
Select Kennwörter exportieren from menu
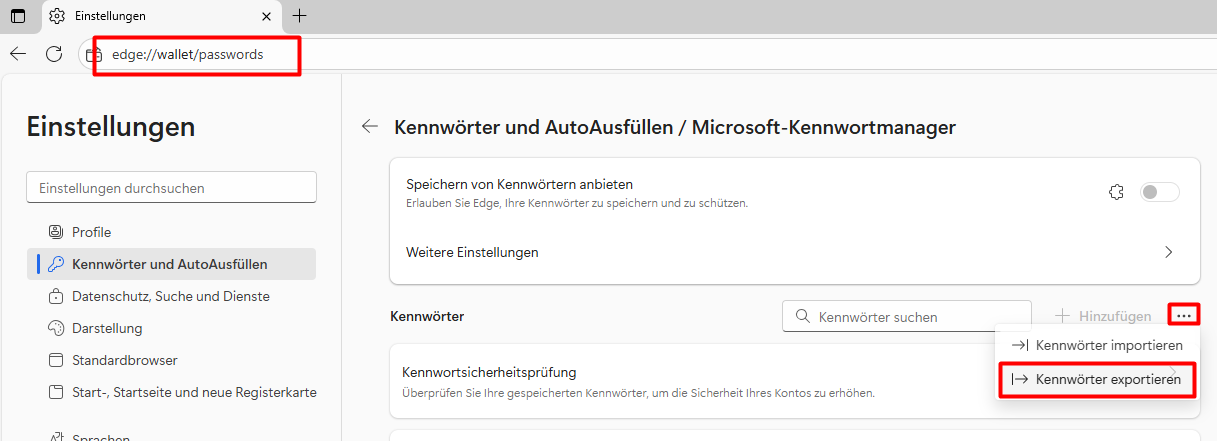1098,380
